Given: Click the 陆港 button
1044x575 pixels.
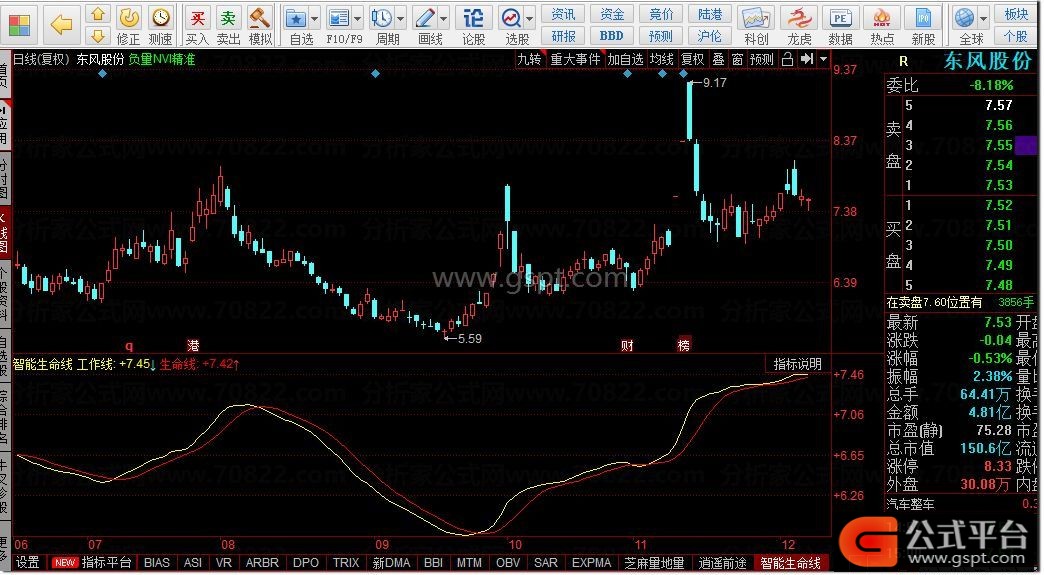Looking at the screenshot, I should coord(710,14).
